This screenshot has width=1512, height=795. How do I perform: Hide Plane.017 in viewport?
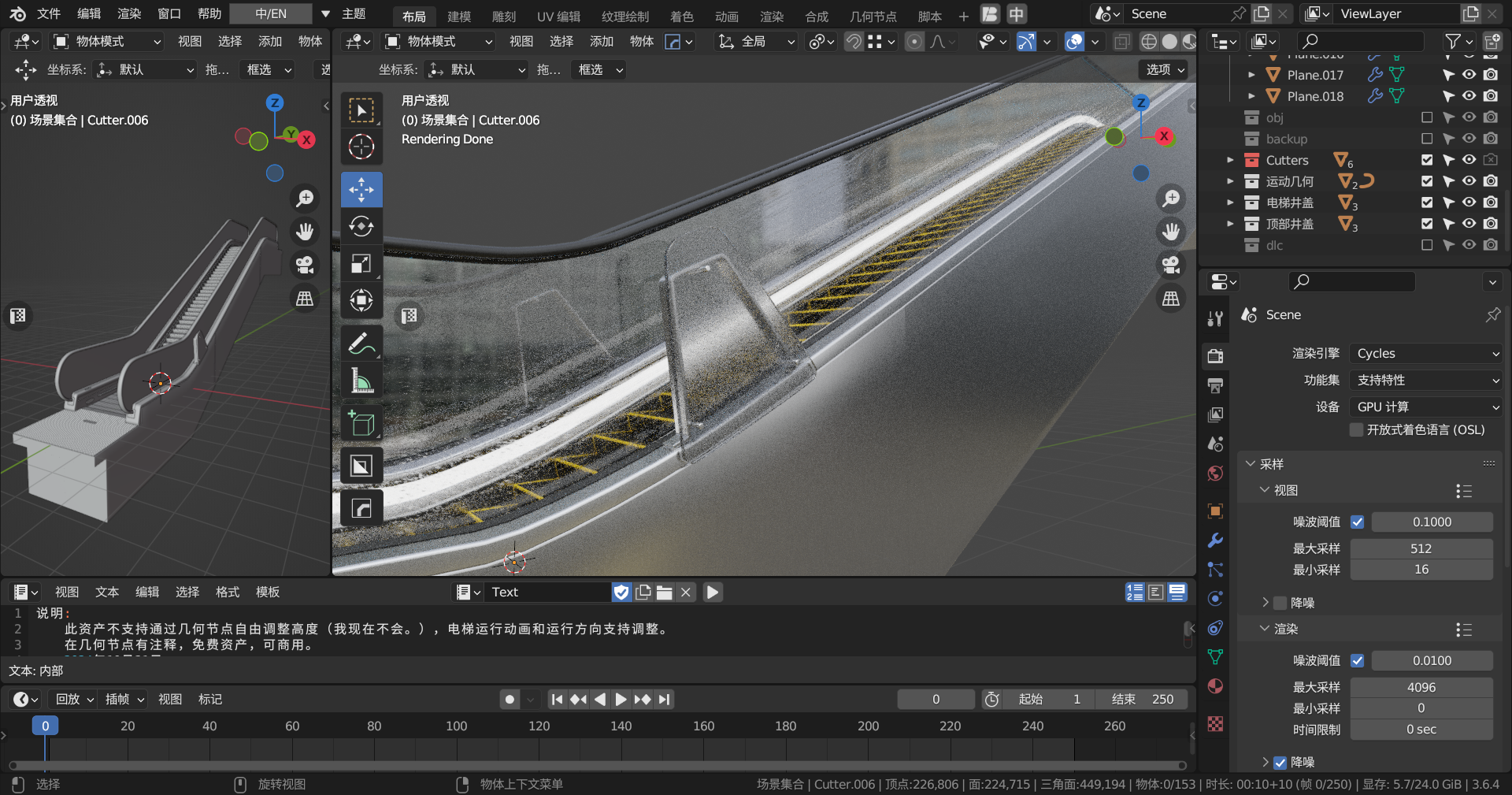(1469, 75)
